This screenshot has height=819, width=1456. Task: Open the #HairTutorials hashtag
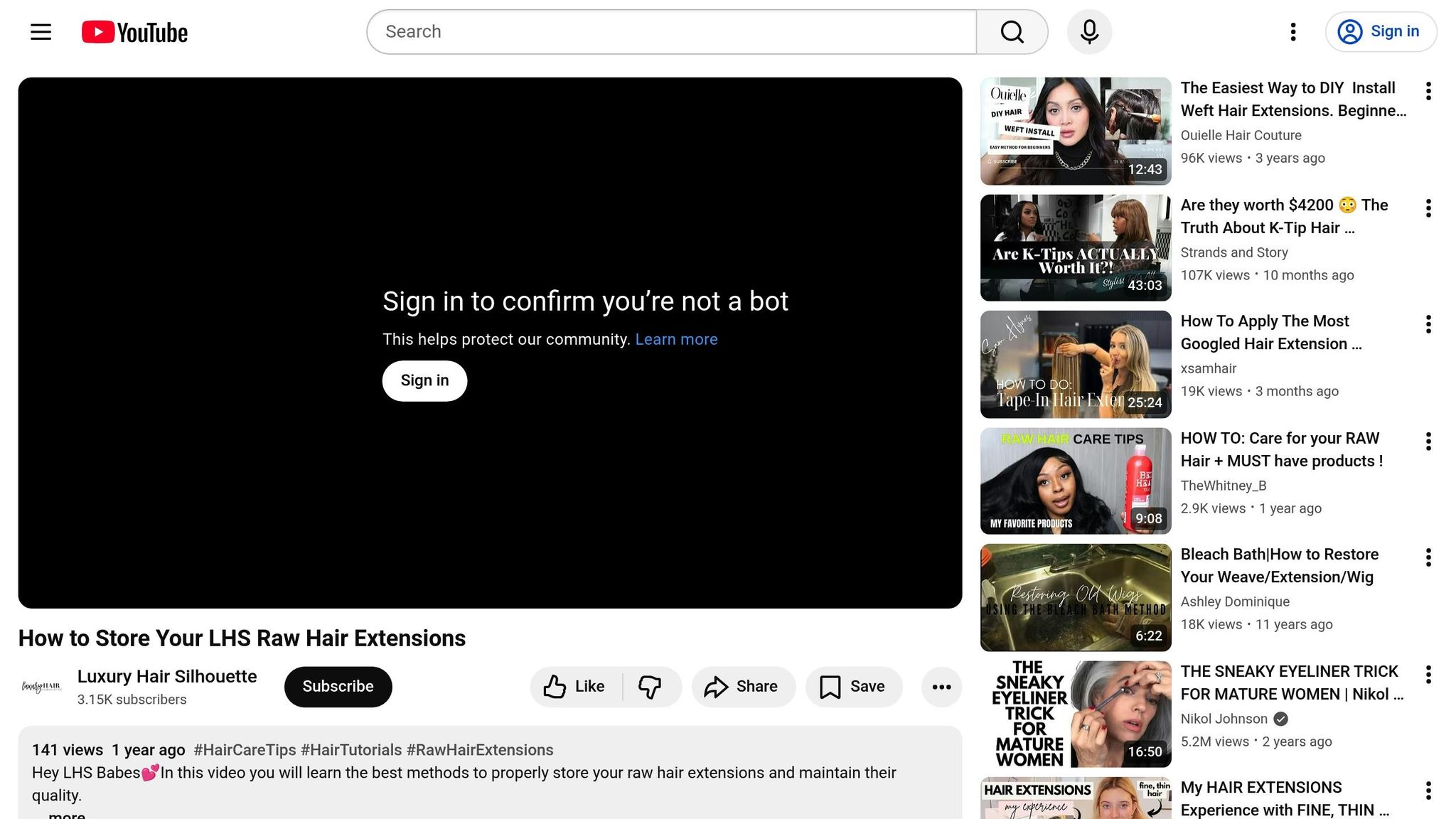click(351, 750)
